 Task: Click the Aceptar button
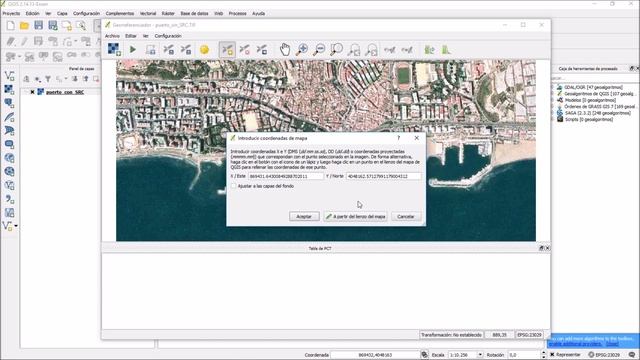tap(304, 216)
